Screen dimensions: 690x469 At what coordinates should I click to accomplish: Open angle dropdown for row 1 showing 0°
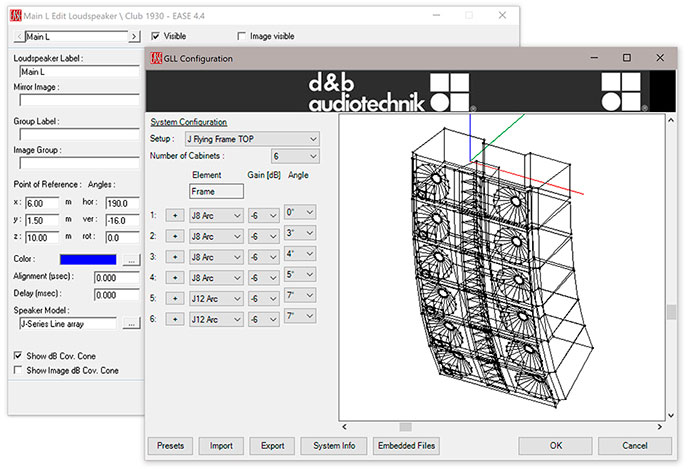300,213
